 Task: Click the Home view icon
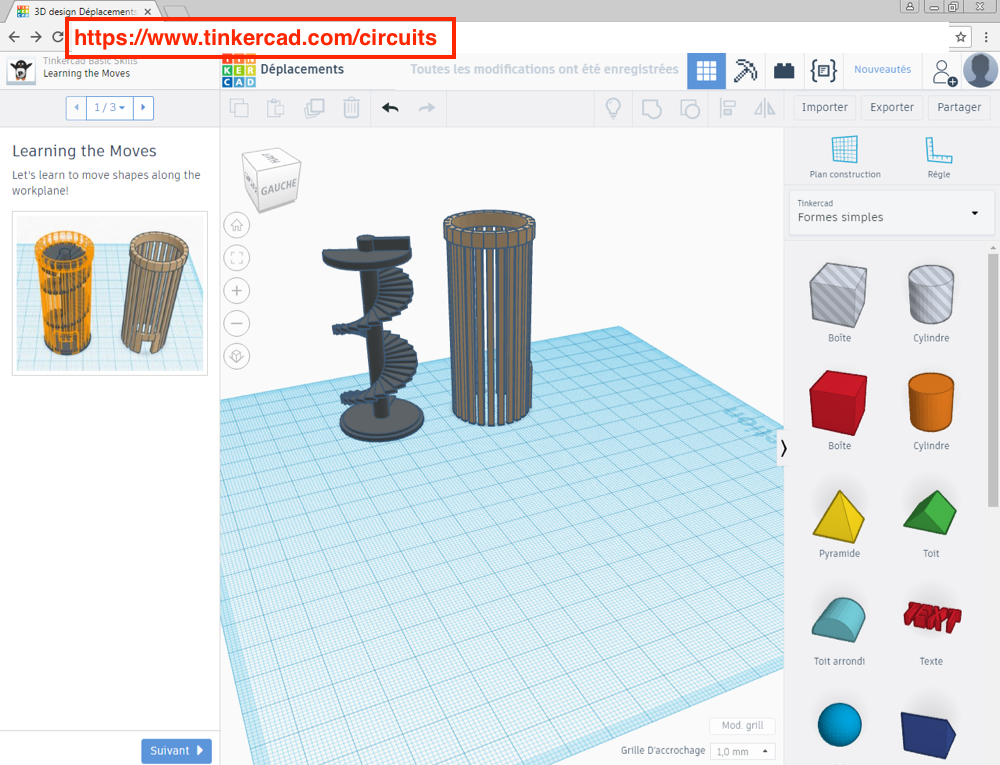pos(237,225)
